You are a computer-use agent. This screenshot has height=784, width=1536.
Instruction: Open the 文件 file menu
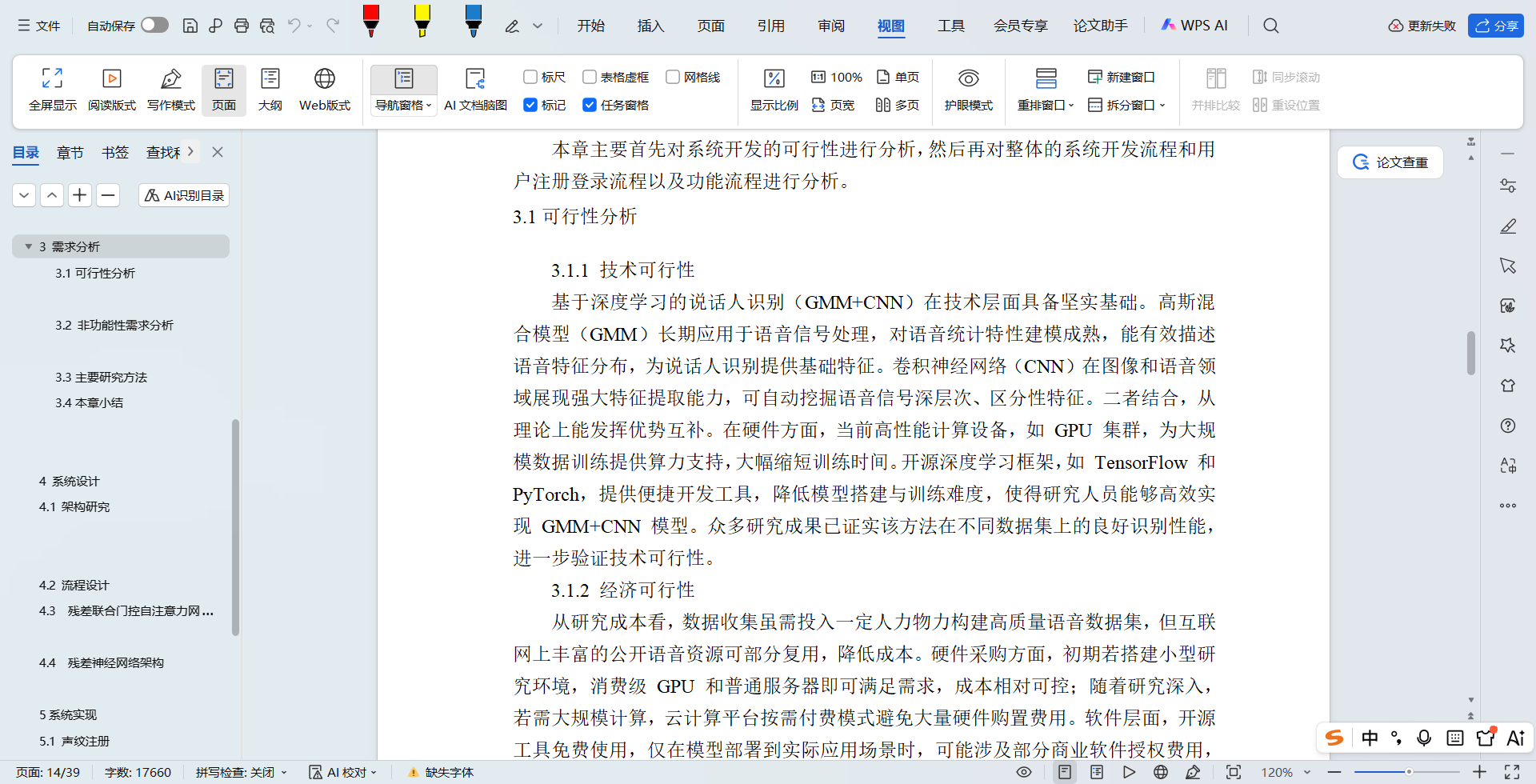click(39, 26)
